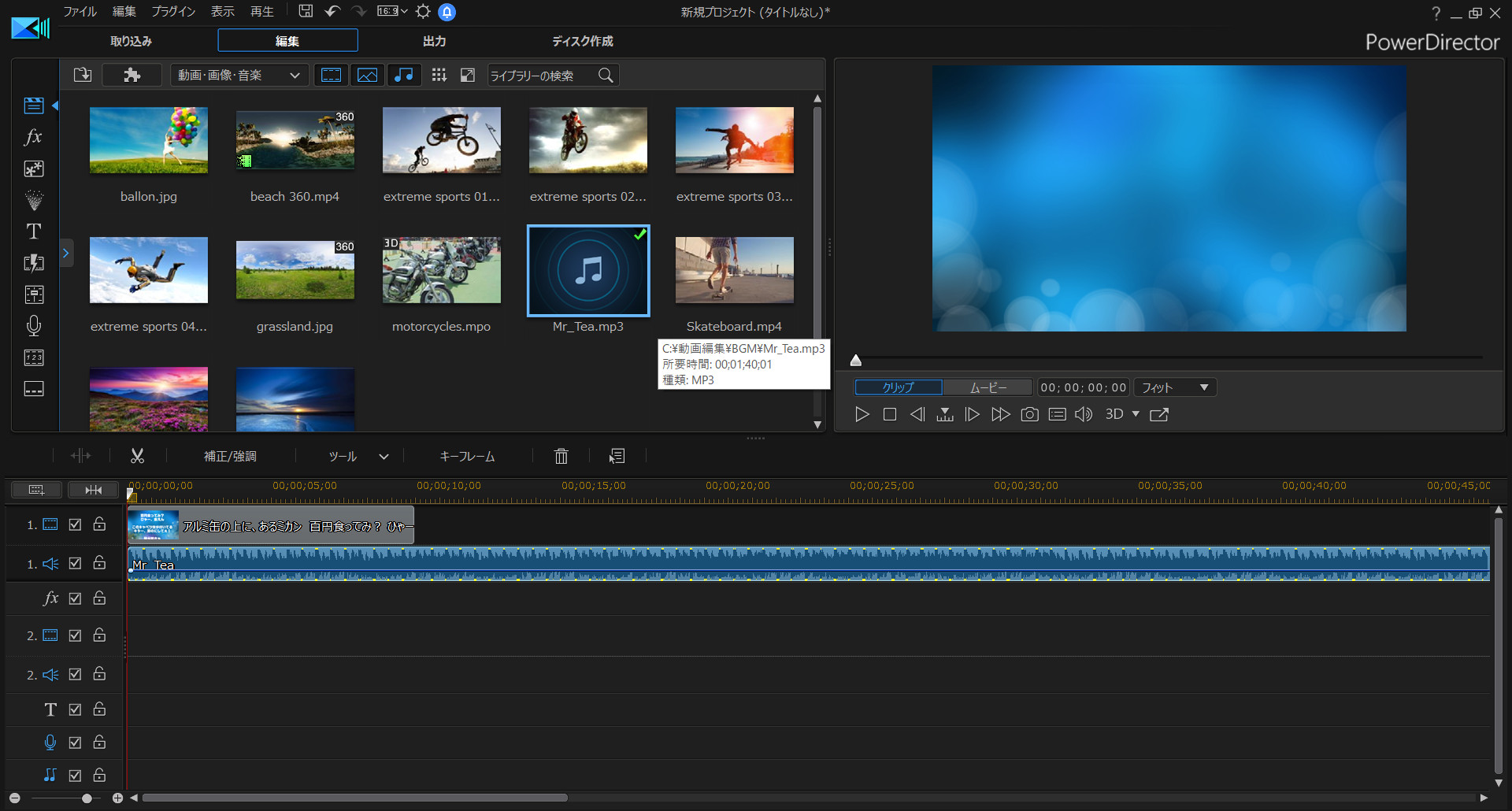Click the preview seek slider handle
Screen dimensions: 1512x811
[x=856, y=361]
